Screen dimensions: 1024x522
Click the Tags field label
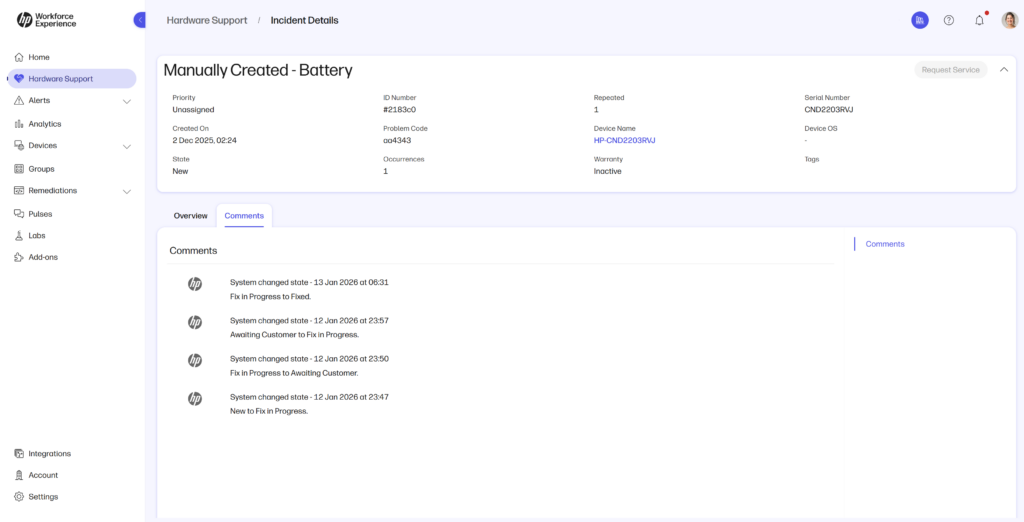click(812, 159)
